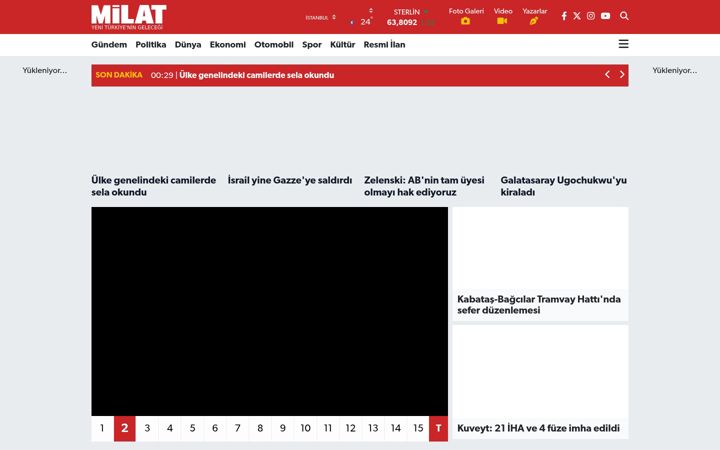Go to slide 12
Viewport: 720px width, 450px height.
tap(350, 428)
